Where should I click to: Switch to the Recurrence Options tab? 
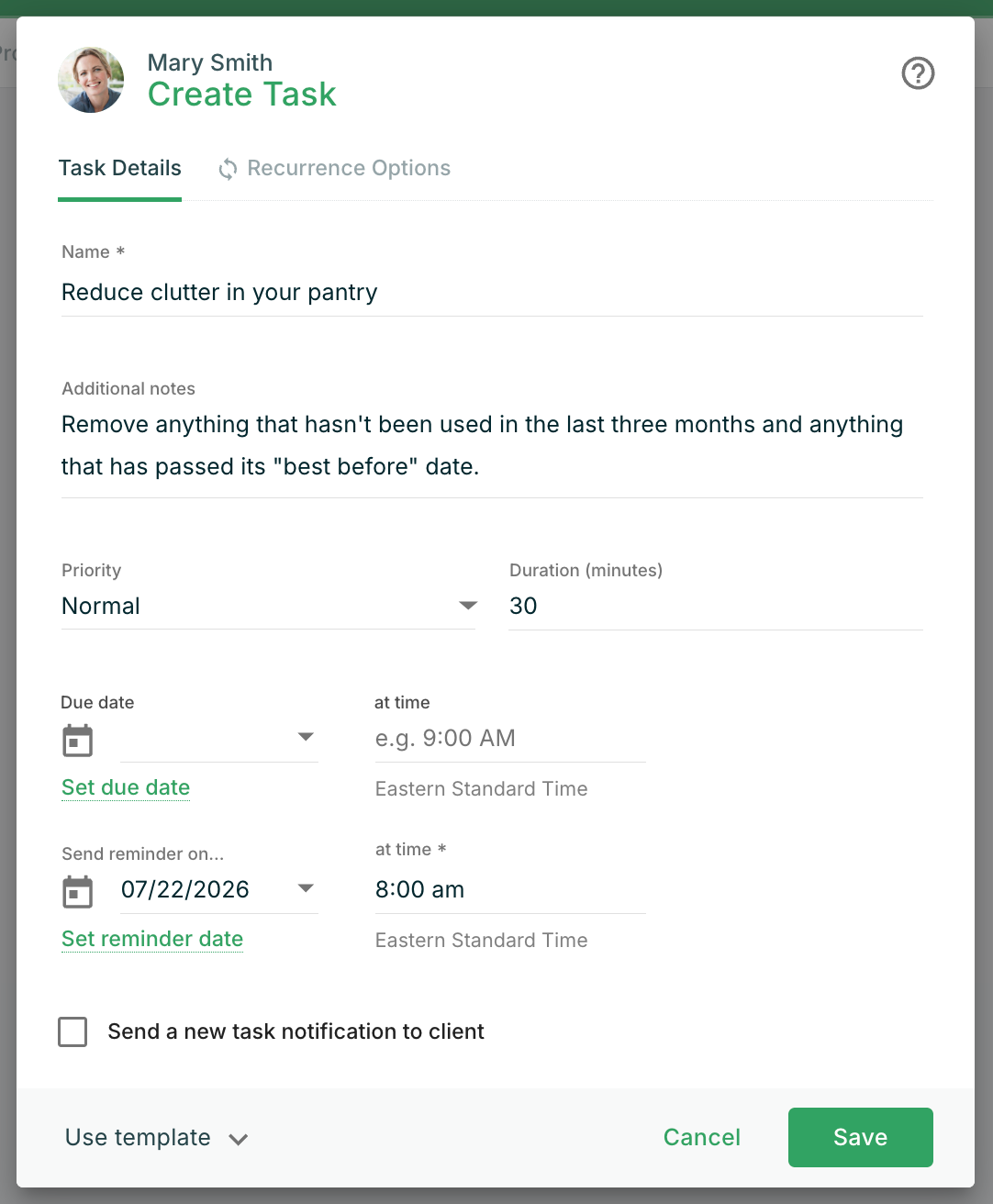click(x=334, y=169)
